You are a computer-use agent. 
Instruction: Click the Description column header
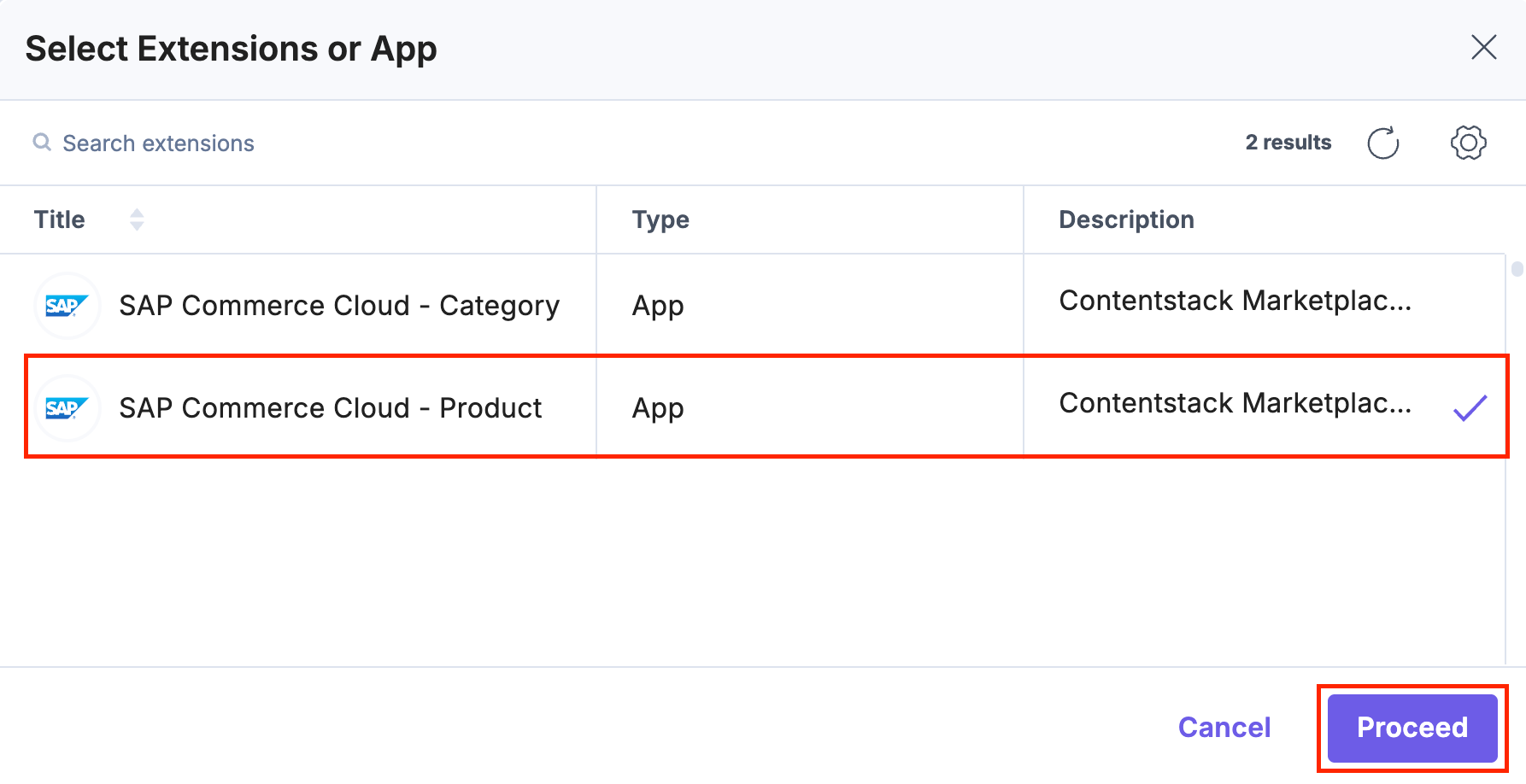click(1126, 219)
